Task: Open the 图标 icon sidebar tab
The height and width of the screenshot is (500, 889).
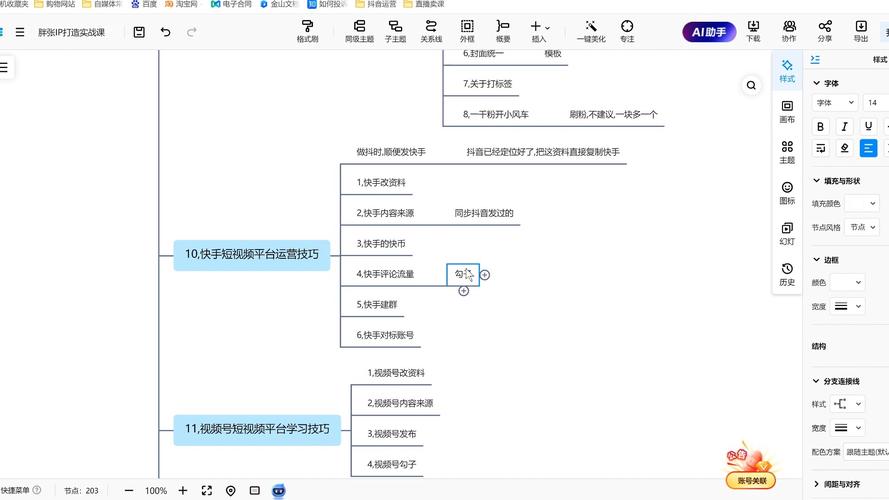Action: click(x=787, y=193)
